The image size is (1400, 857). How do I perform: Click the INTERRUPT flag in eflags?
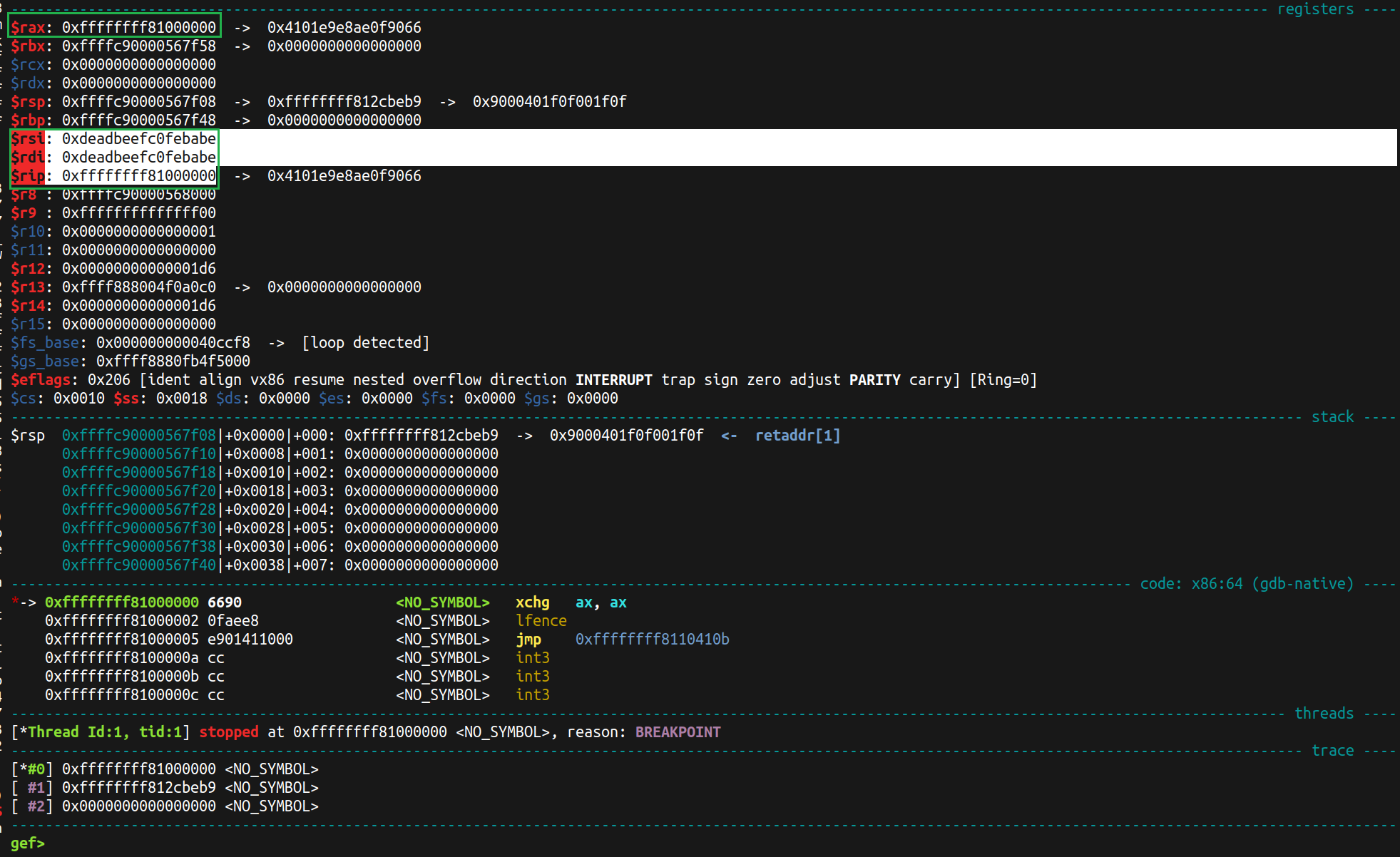pos(613,380)
